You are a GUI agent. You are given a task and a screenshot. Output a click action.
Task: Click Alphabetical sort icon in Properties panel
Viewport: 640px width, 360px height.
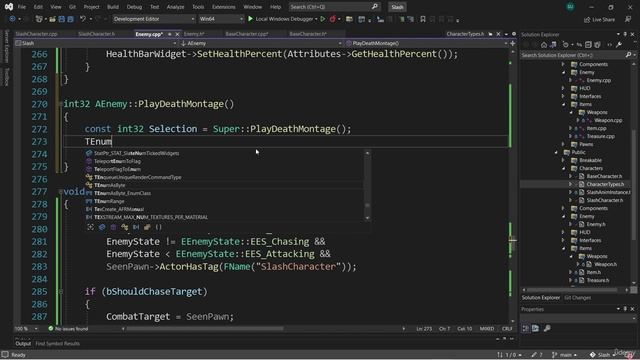[535, 328]
